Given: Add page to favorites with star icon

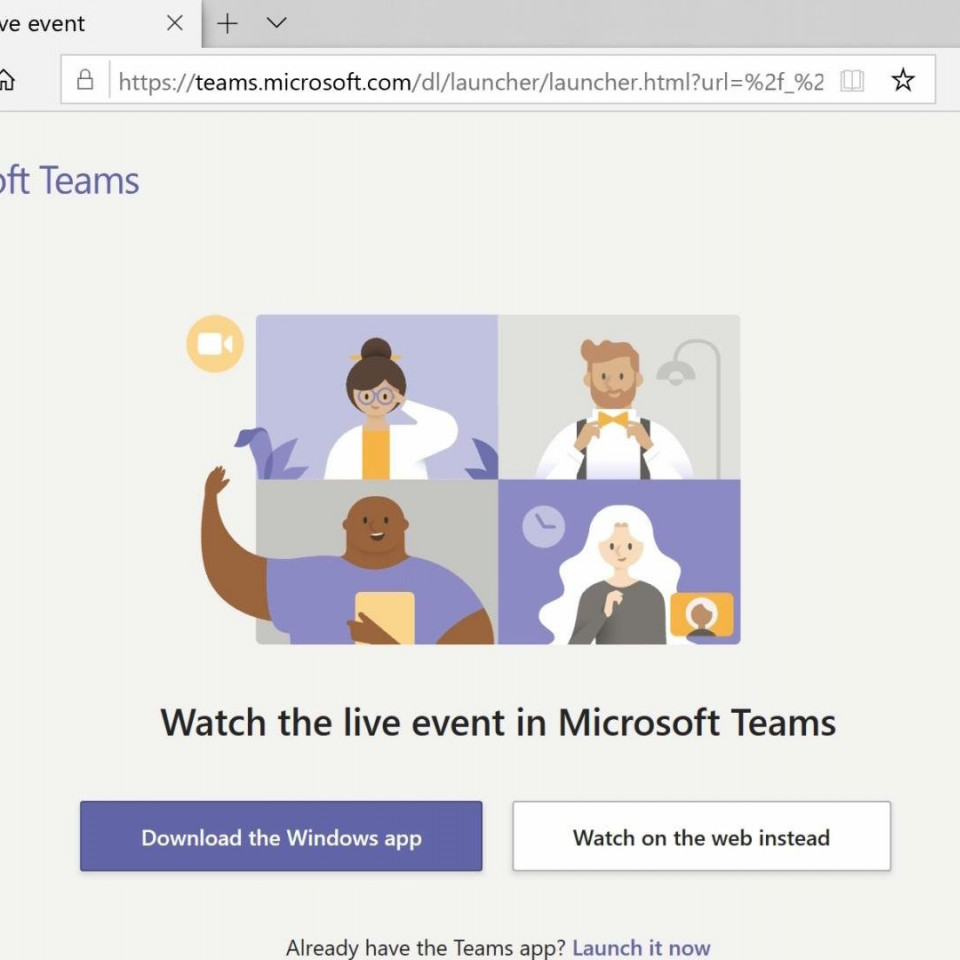Looking at the screenshot, I should (x=902, y=80).
